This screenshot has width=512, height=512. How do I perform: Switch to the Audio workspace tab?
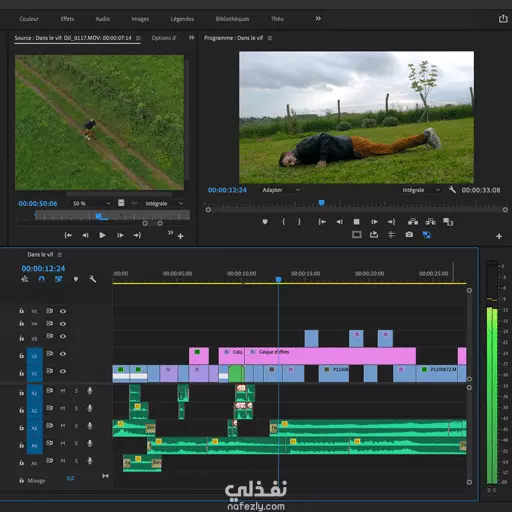pyautogui.click(x=103, y=19)
